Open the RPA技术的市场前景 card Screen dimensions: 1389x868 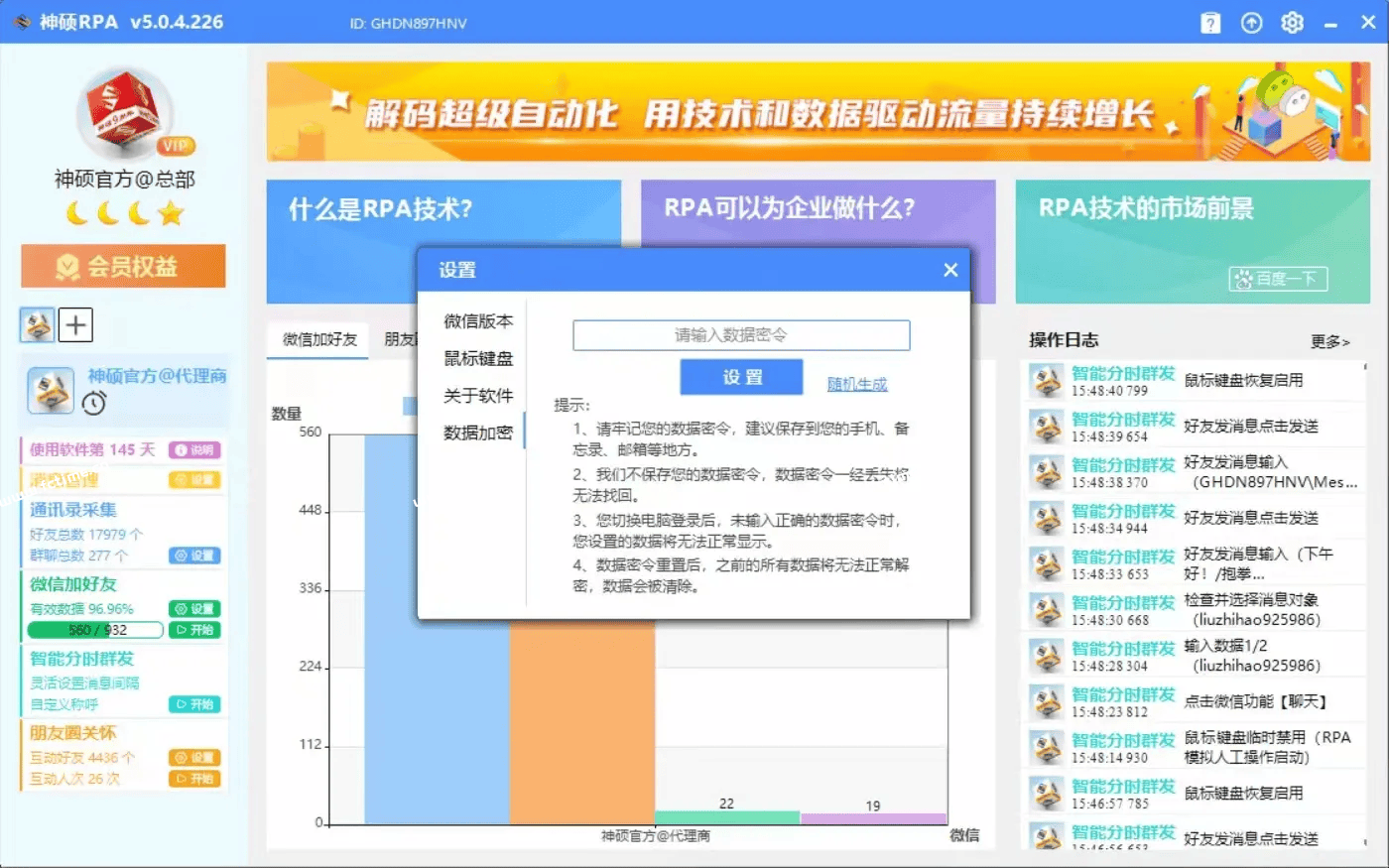(1193, 242)
